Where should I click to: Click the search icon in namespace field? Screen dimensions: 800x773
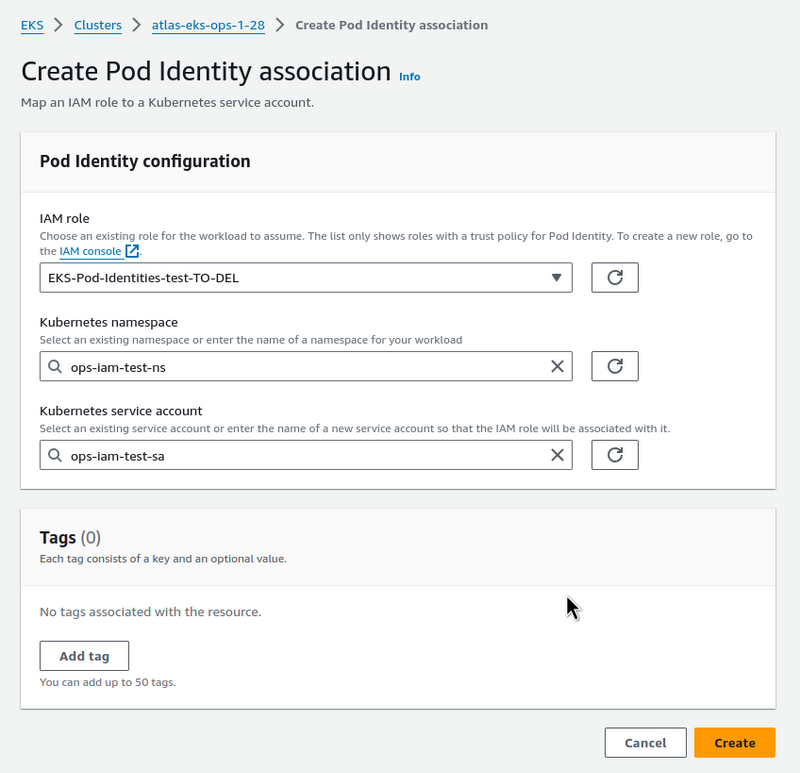coord(55,367)
